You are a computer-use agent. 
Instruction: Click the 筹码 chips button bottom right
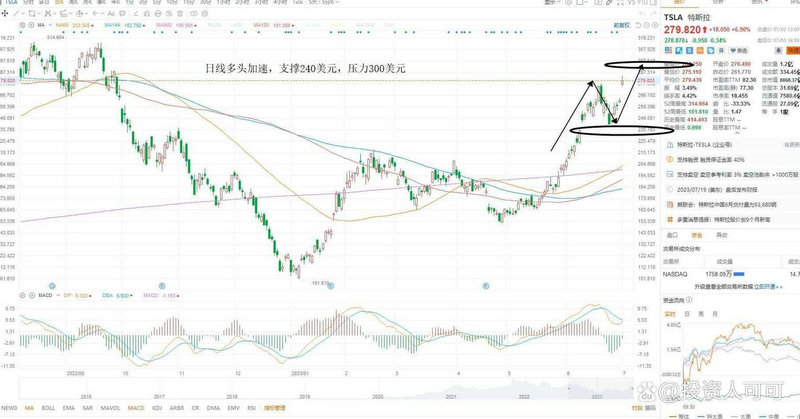tap(651, 408)
